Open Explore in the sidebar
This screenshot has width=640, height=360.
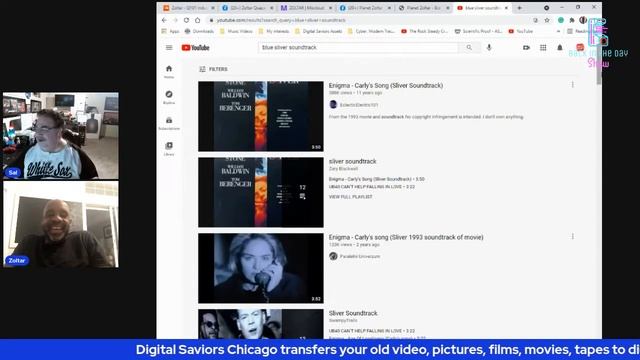pos(169,97)
